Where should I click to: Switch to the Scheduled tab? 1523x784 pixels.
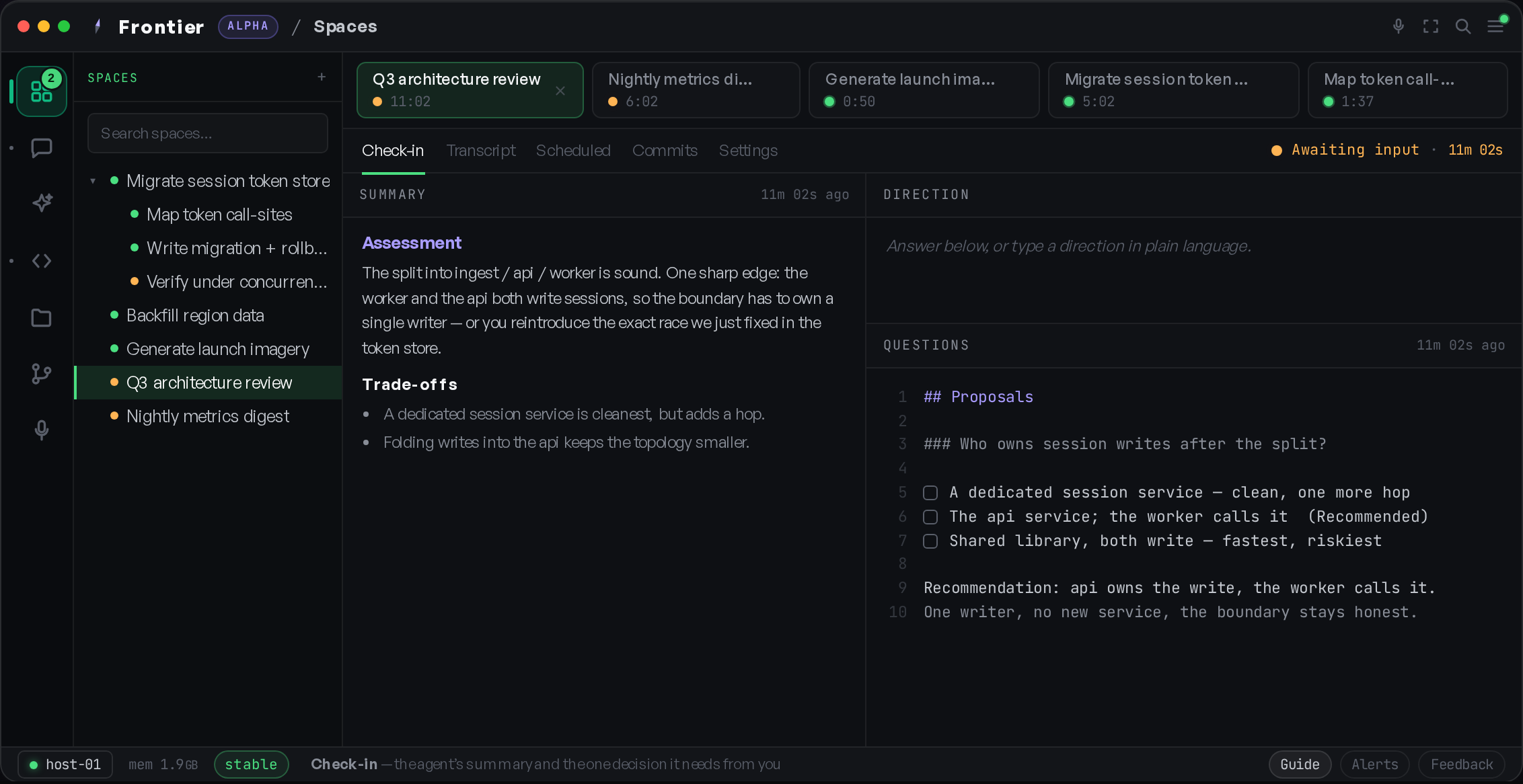pyautogui.click(x=573, y=151)
